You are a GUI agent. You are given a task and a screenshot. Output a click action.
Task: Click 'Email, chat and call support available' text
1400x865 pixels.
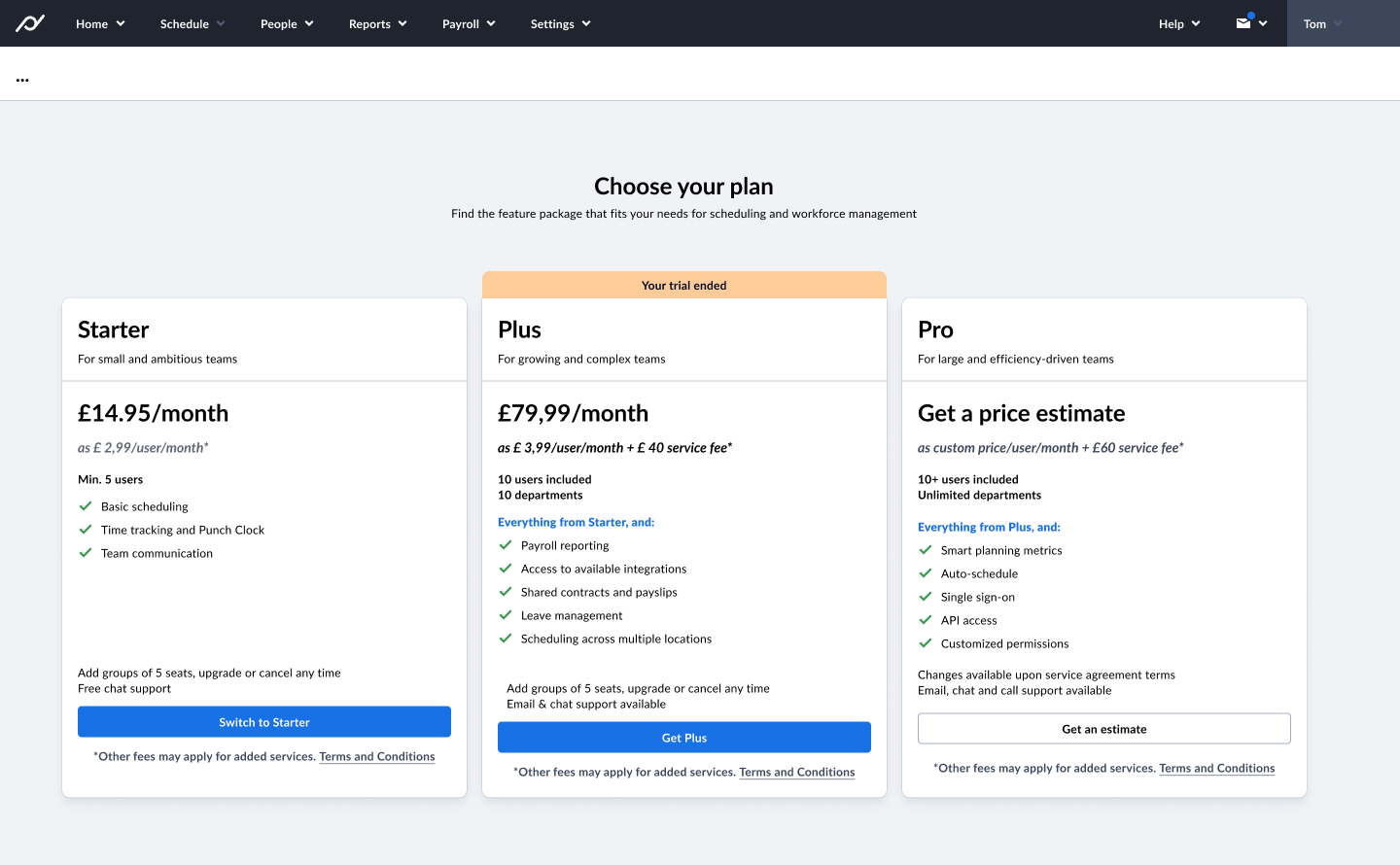1015,690
